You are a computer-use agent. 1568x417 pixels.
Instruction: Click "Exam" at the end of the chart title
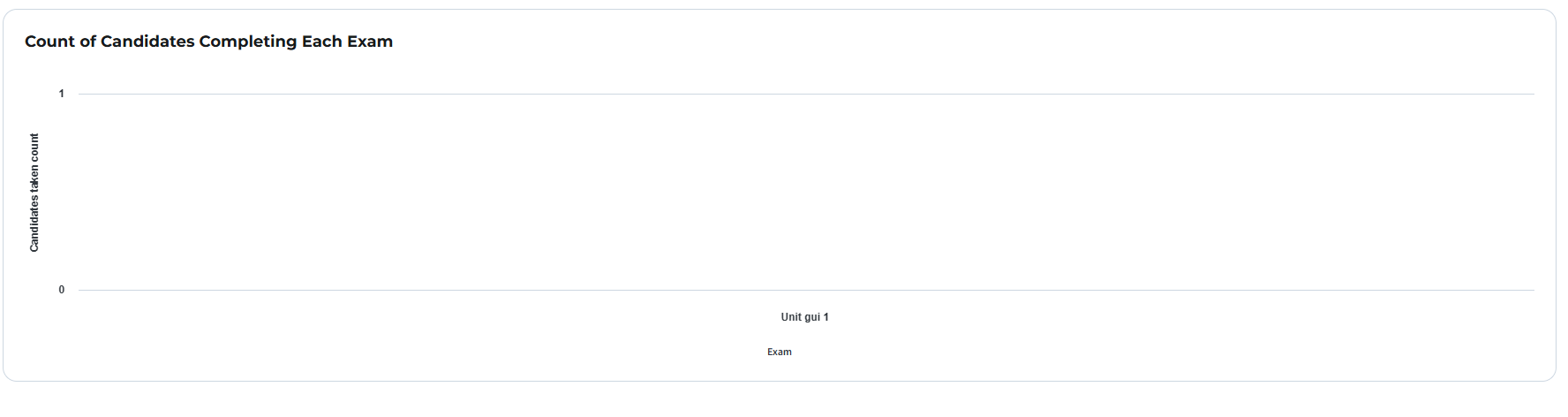[x=370, y=42]
